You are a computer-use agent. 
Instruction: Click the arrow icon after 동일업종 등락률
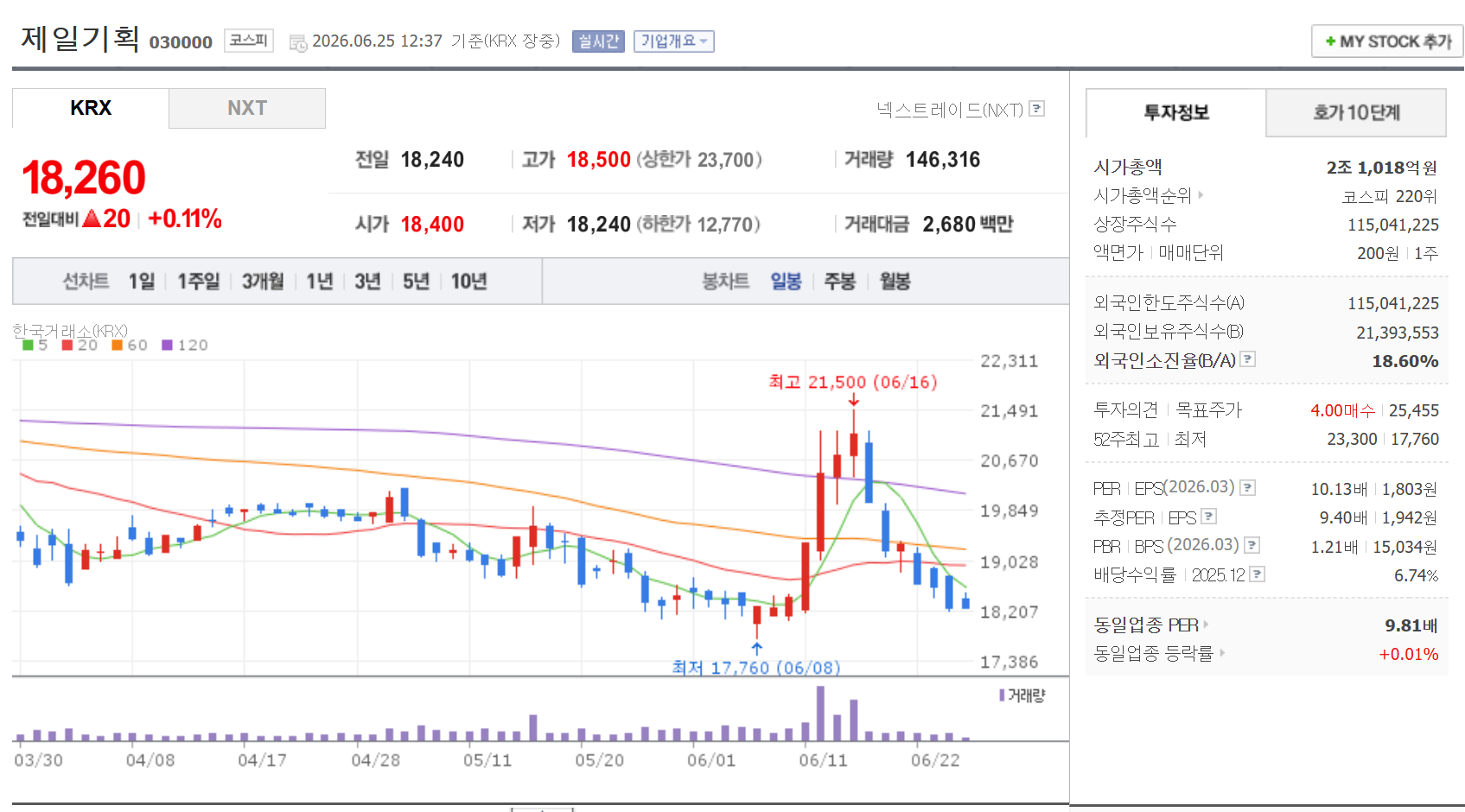click(x=1222, y=653)
